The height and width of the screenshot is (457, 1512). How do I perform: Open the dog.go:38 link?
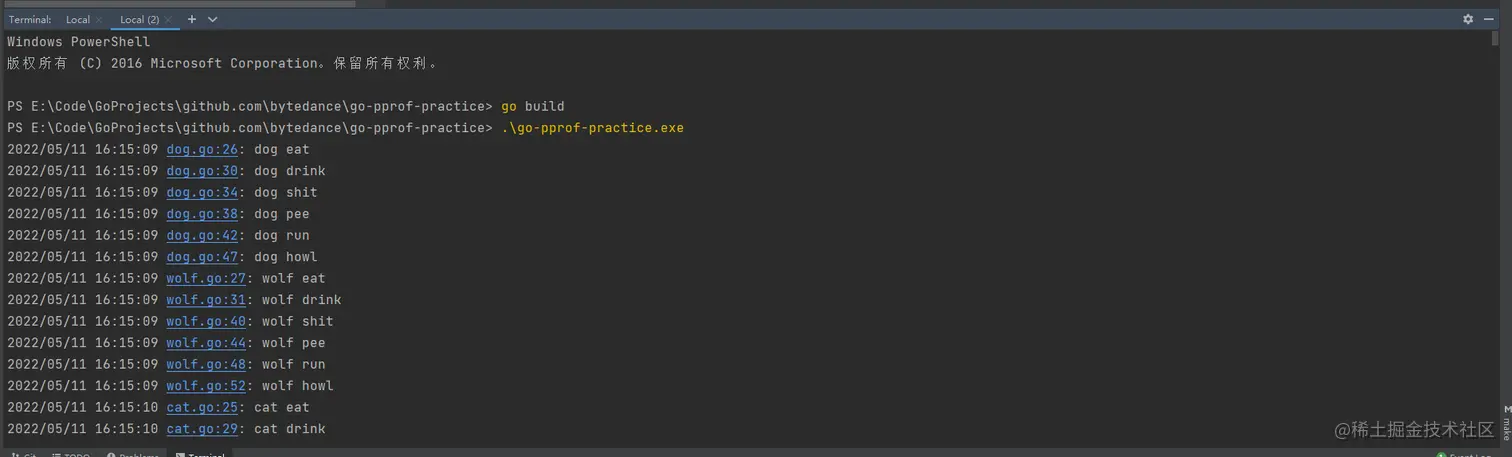click(x=202, y=214)
